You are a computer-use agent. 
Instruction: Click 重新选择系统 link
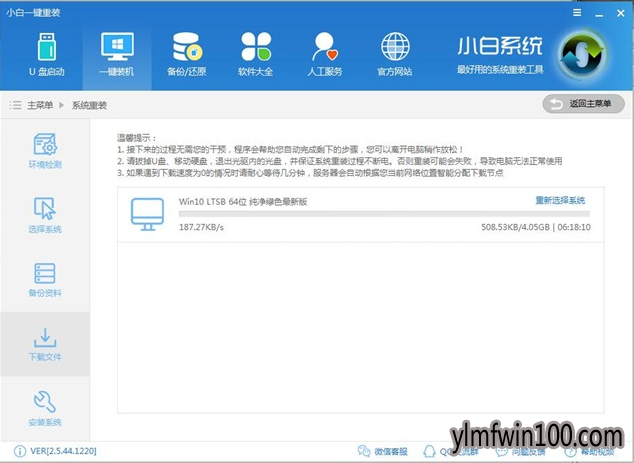pos(560,200)
